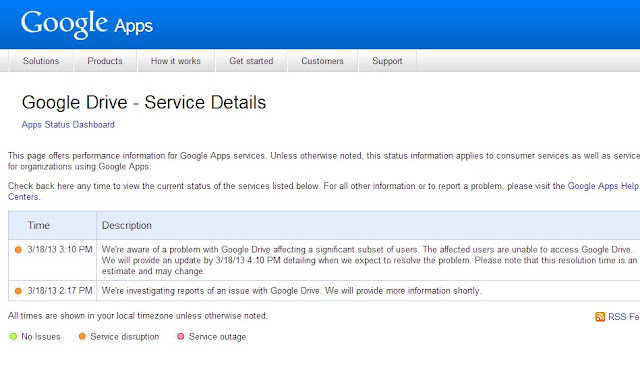Open the Google Apps Help Centers link
The height and width of the screenshot is (368, 640).
(603, 186)
